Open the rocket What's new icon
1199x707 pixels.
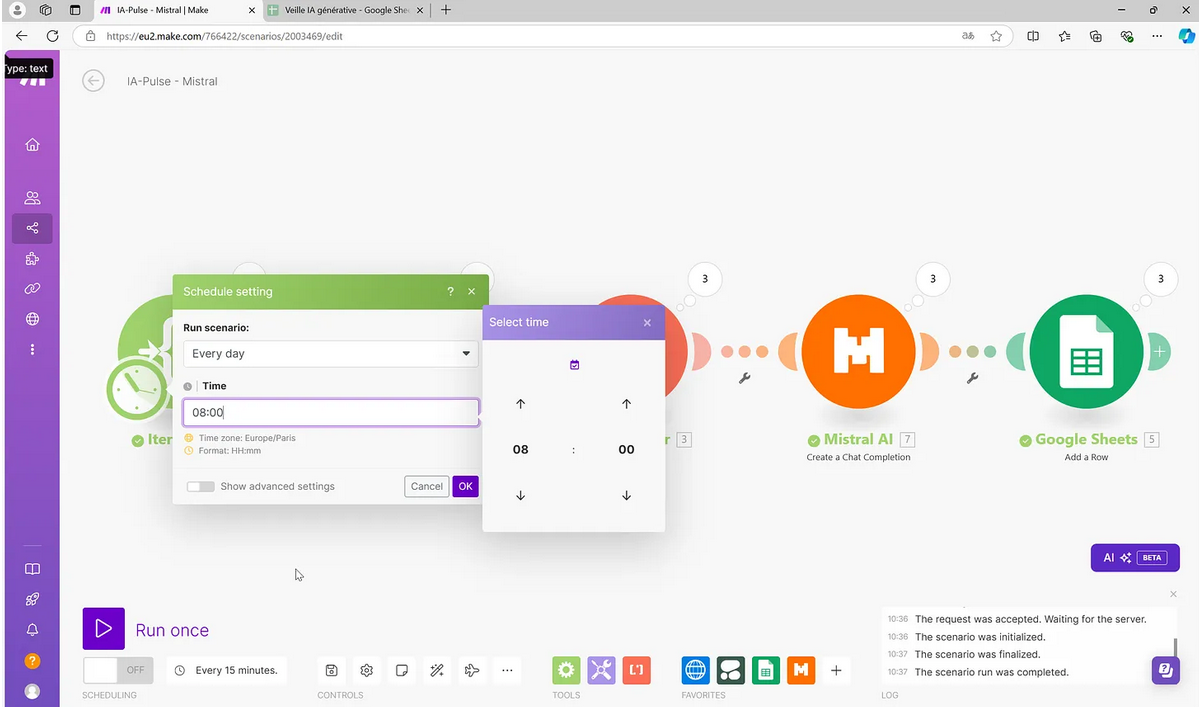32,599
